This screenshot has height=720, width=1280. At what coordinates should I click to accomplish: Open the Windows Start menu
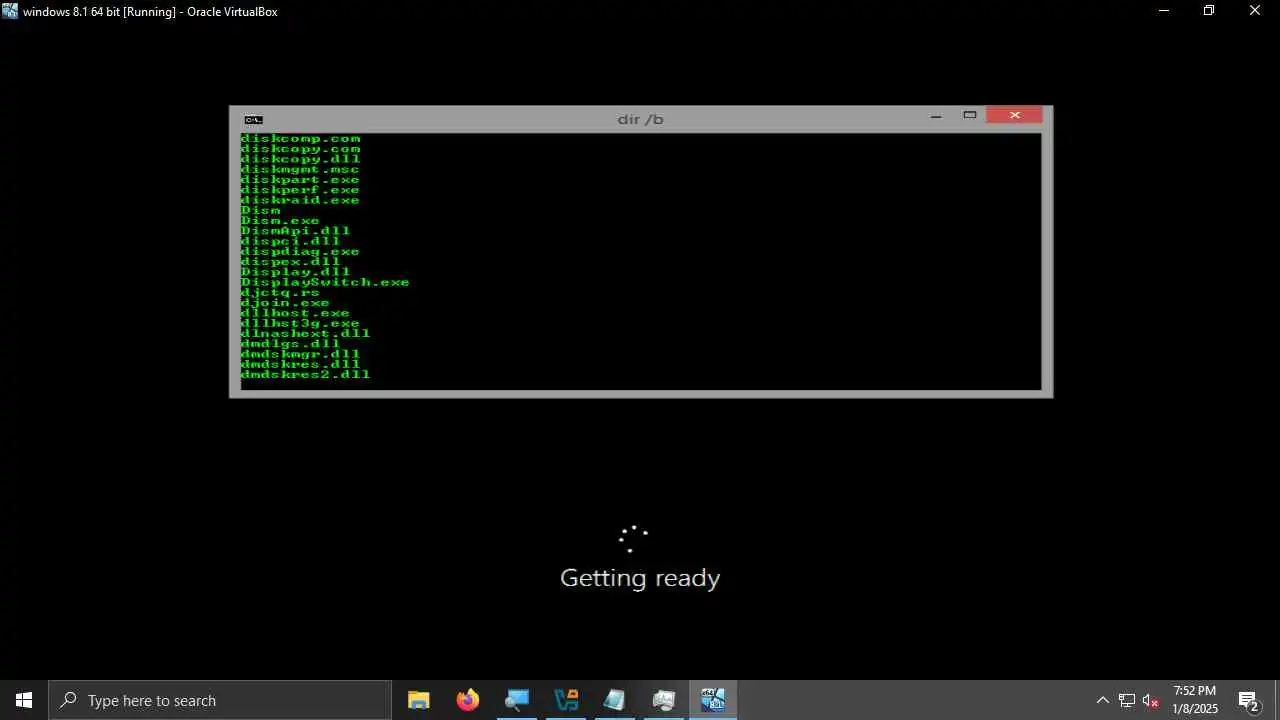[24, 700]
